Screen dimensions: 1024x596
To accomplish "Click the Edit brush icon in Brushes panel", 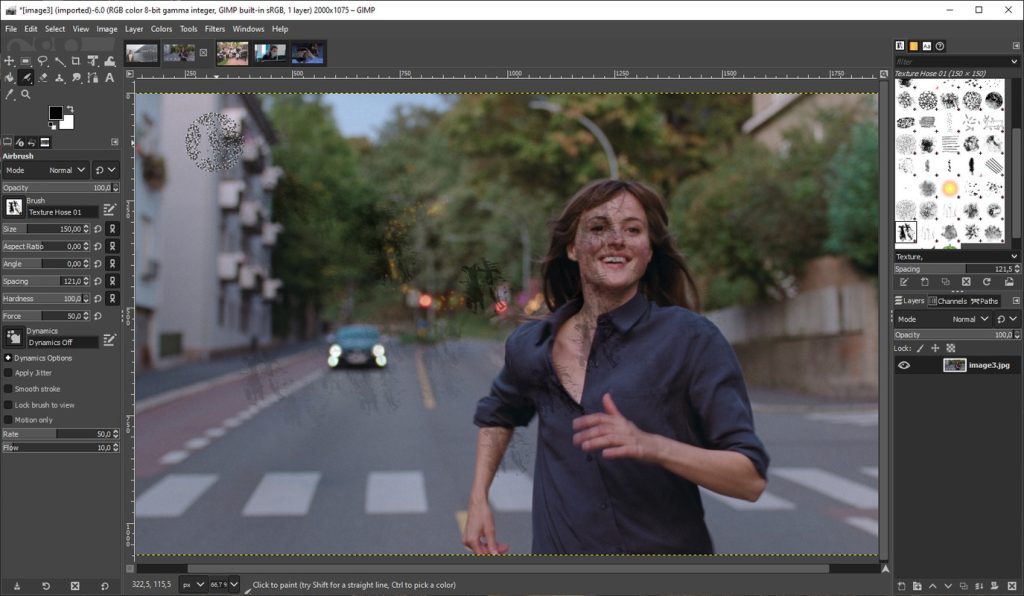I will pyautogui.click(x=904, y=282).
